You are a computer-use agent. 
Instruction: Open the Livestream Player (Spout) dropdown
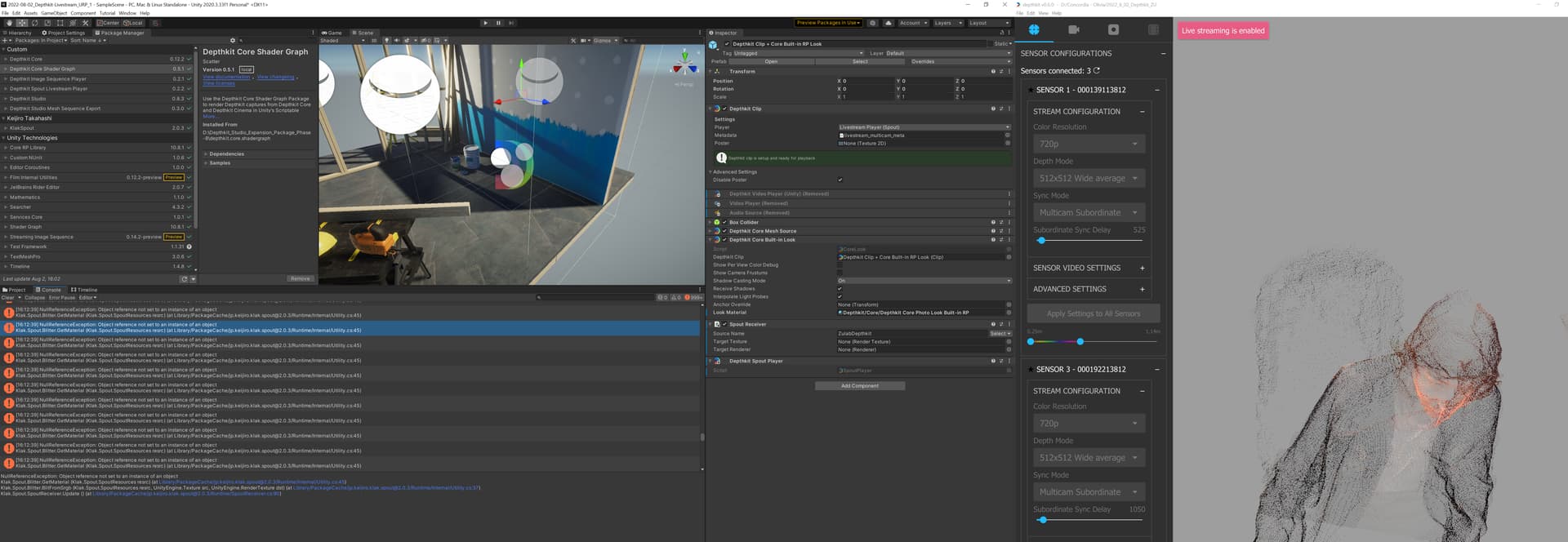click(924, 127)
